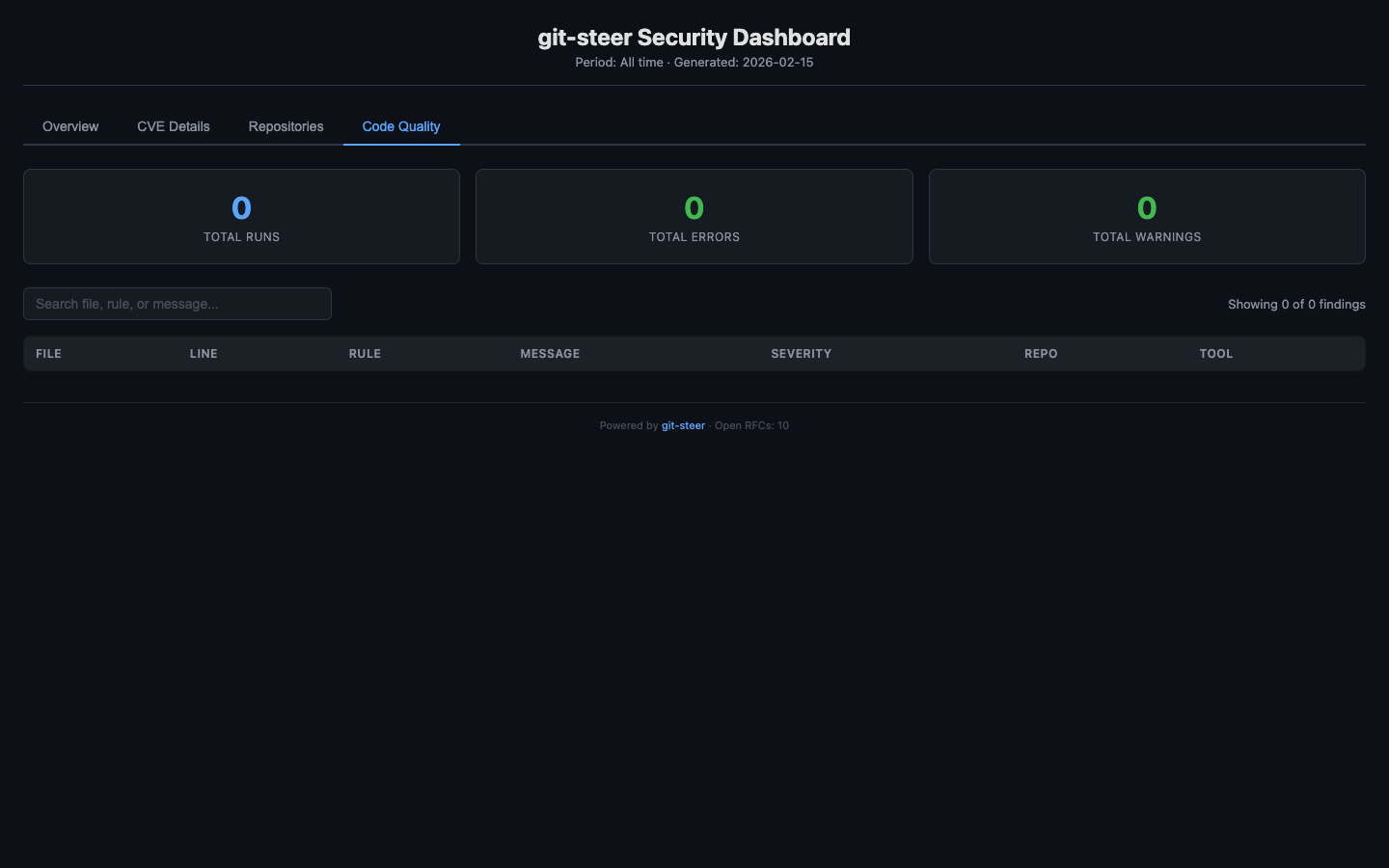Click the git-steer Security Dashboard title
The width and height of the screenshot is (1389, 868).
click(x=694, y=38)
